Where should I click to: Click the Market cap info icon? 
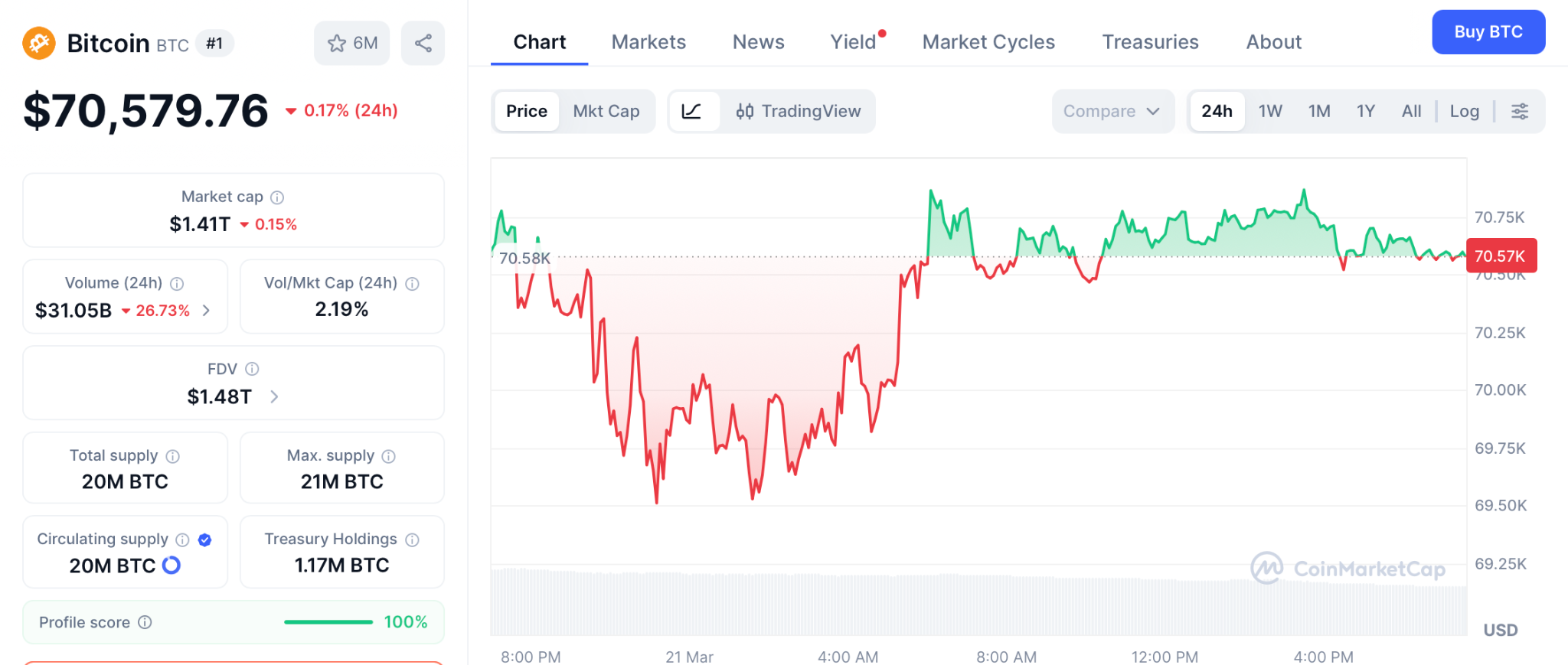(x=278, y=197)
